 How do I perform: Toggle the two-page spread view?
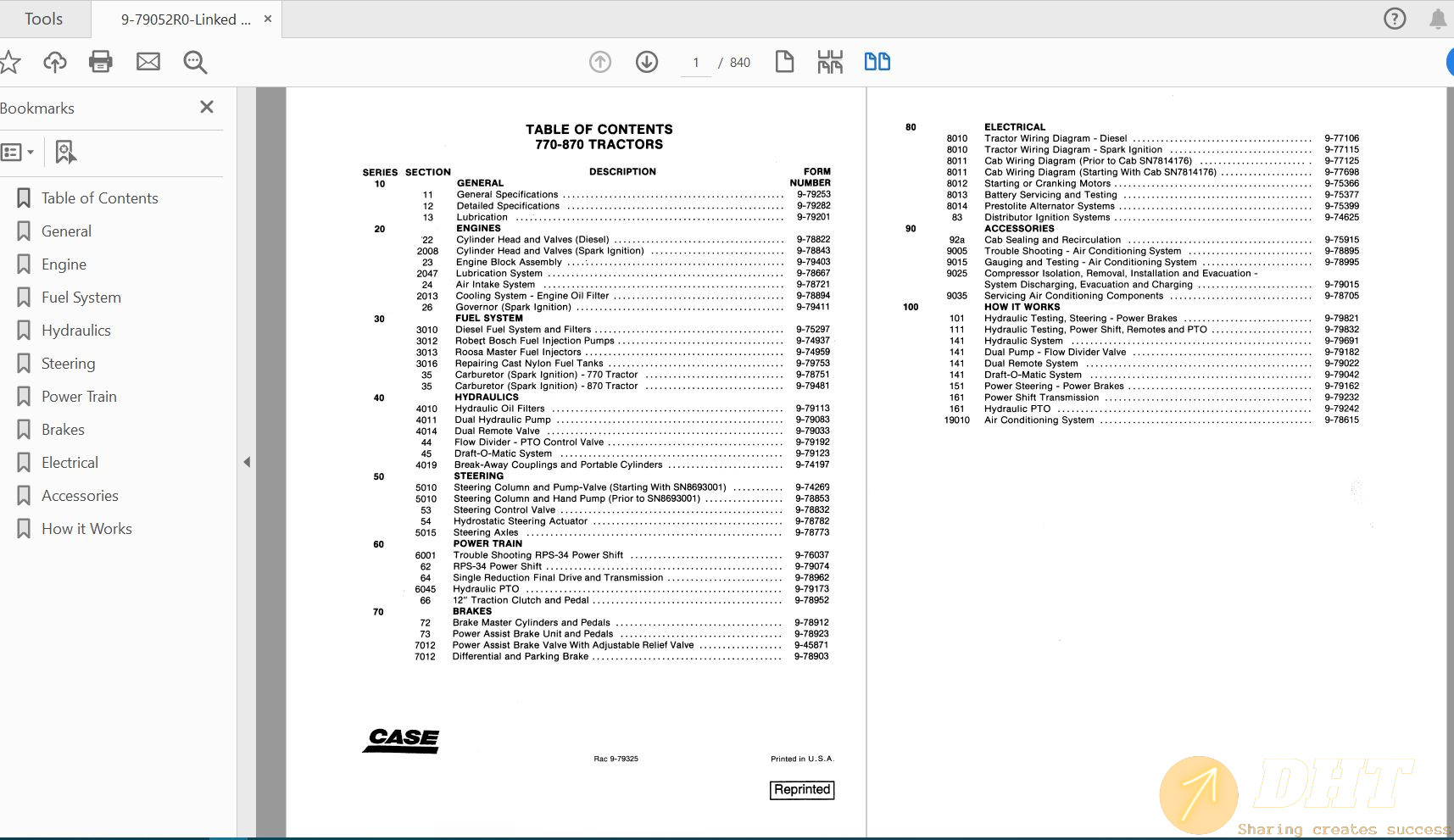pos(877,61)
